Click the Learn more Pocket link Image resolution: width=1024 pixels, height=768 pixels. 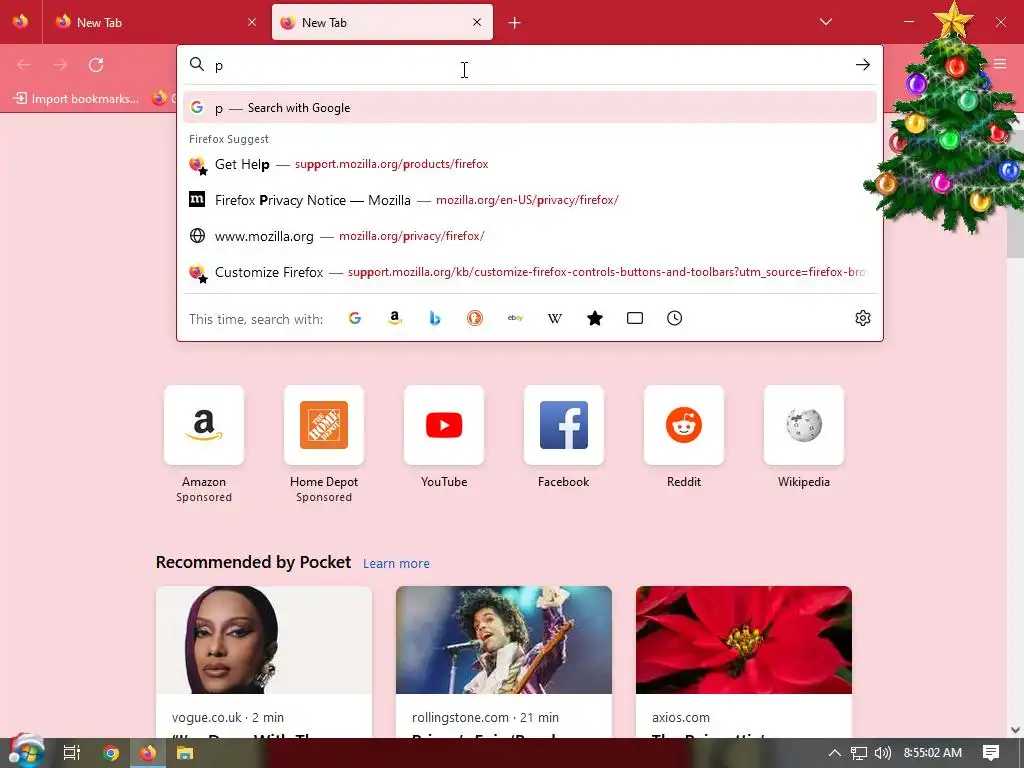pos(396,564)
